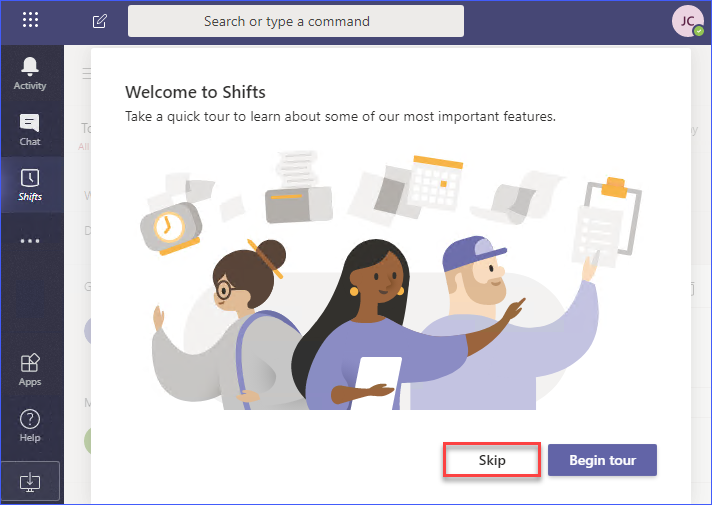Viewport: 712px width, 505px height.
Task: Open the Activity bell feed
Action: [x=30, y=74]
